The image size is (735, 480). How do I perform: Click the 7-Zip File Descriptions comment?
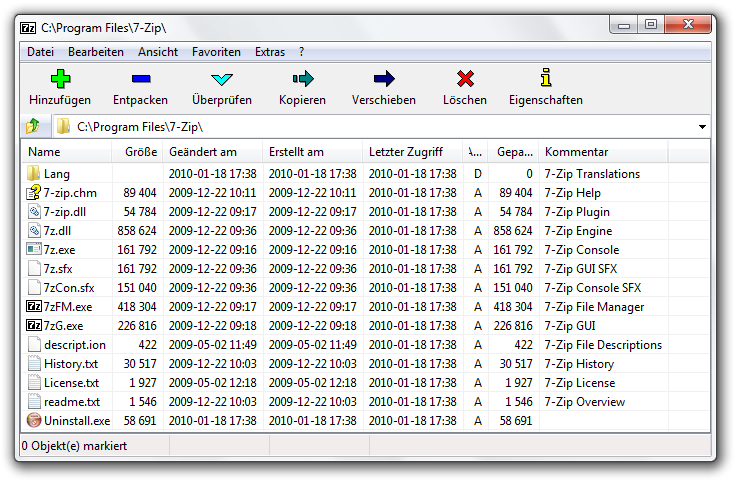pyautogui.click(x=603, y=345)
